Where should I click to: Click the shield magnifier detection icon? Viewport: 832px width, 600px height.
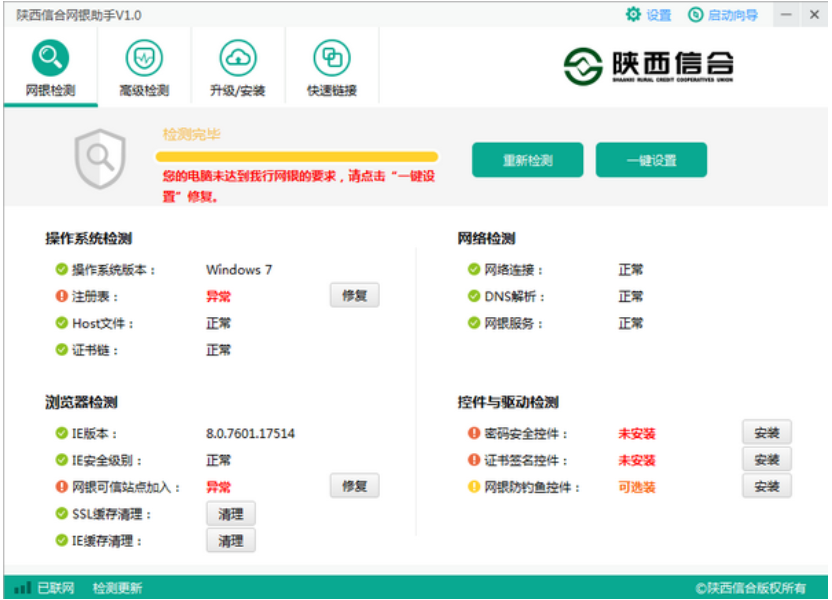pos(100,155)
